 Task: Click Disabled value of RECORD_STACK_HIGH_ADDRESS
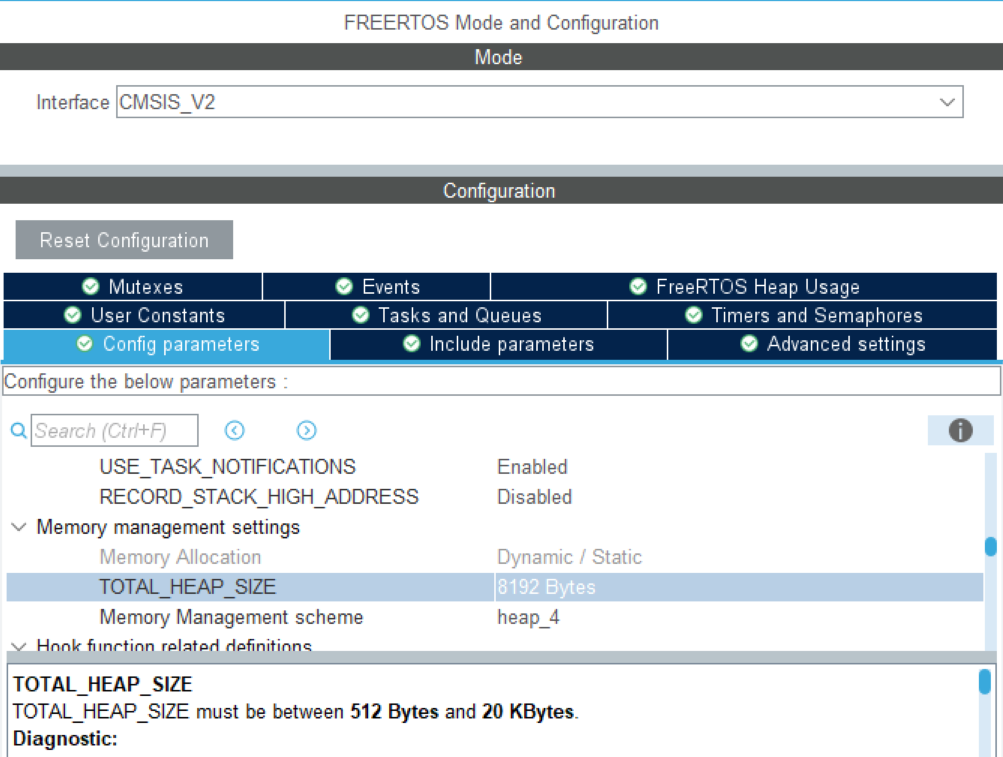[x=535, y=497]
